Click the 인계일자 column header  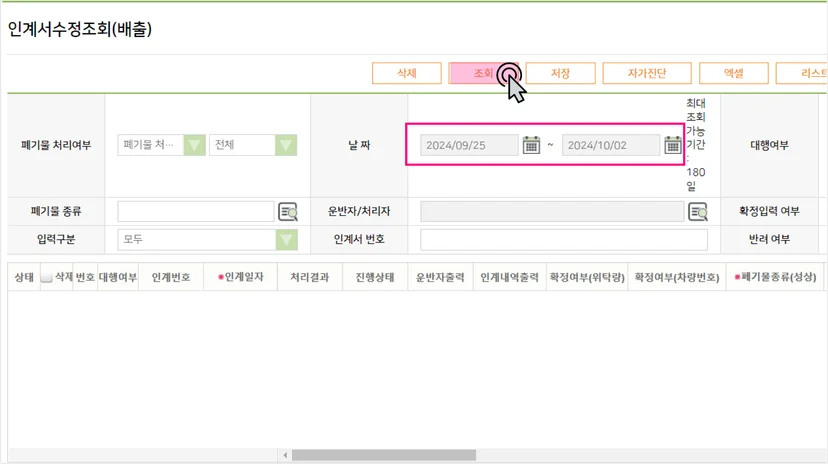click(241, 277)
